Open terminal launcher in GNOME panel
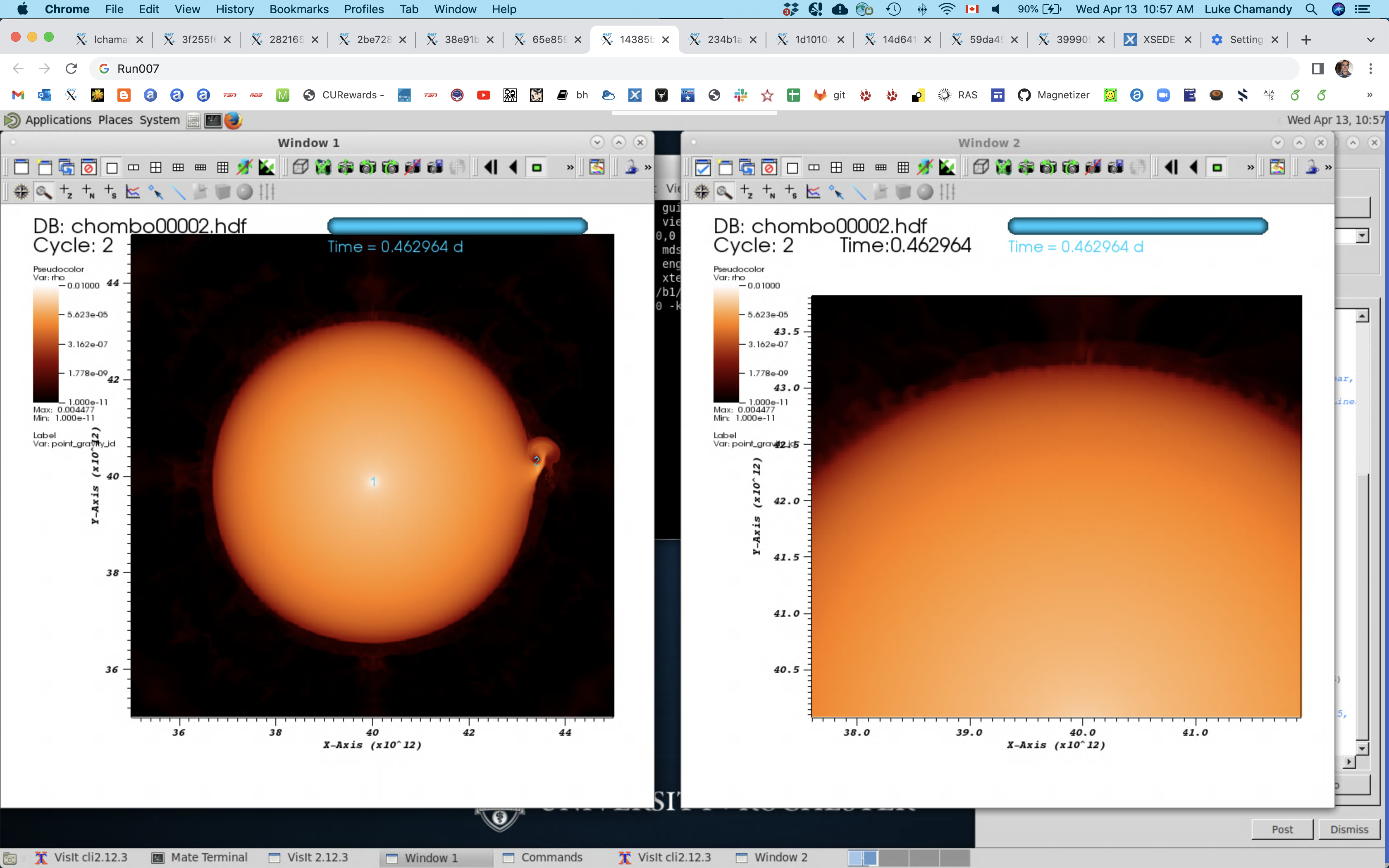This screenshot has width=1389, height=868. 213,120
